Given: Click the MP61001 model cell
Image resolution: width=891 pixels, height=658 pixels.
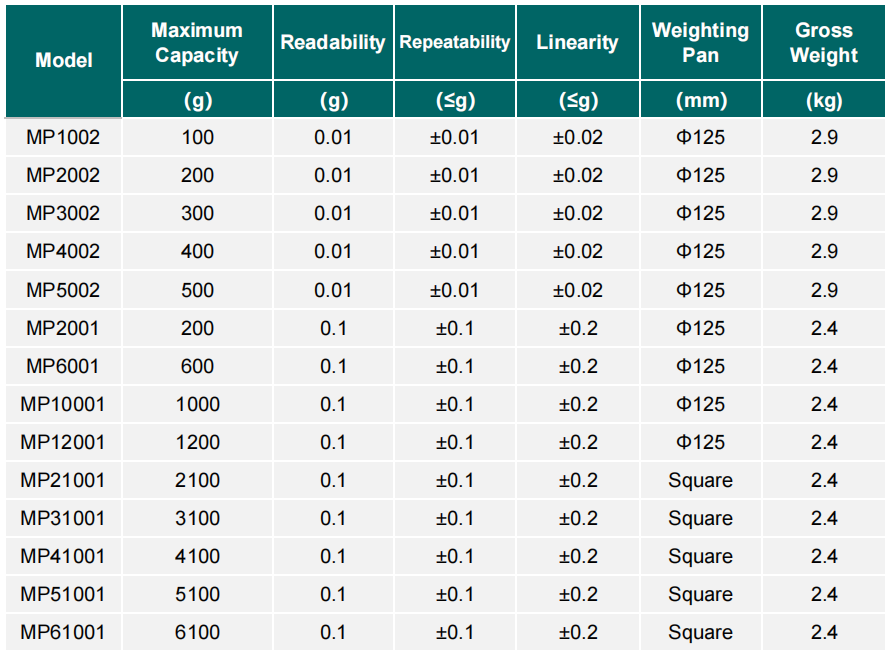Looking at the screenshot, I should coord(63,632).
